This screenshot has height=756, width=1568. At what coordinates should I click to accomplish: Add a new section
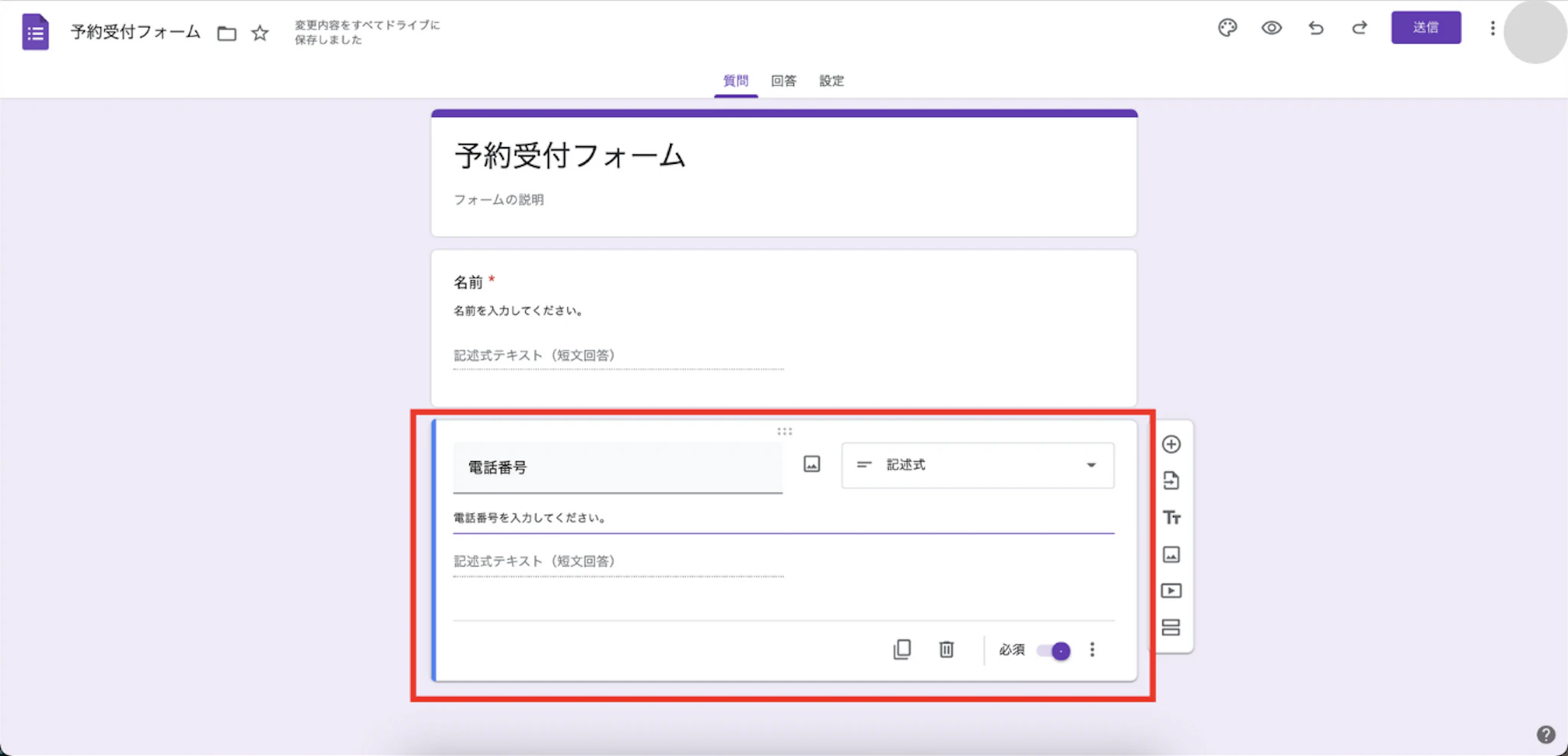pos(1171,627)
